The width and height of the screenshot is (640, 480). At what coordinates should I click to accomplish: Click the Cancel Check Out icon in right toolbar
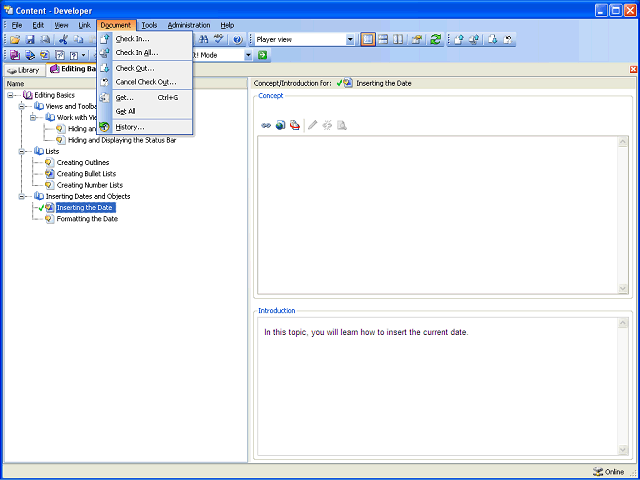click(x=508, y=40)
